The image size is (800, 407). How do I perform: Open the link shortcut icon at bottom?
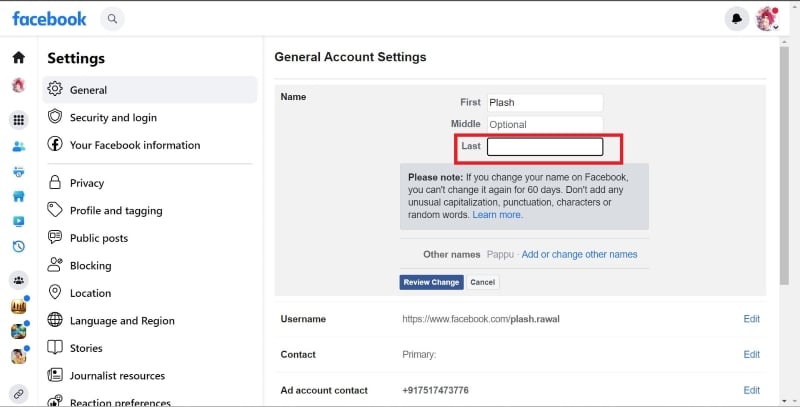coord(19,394)
